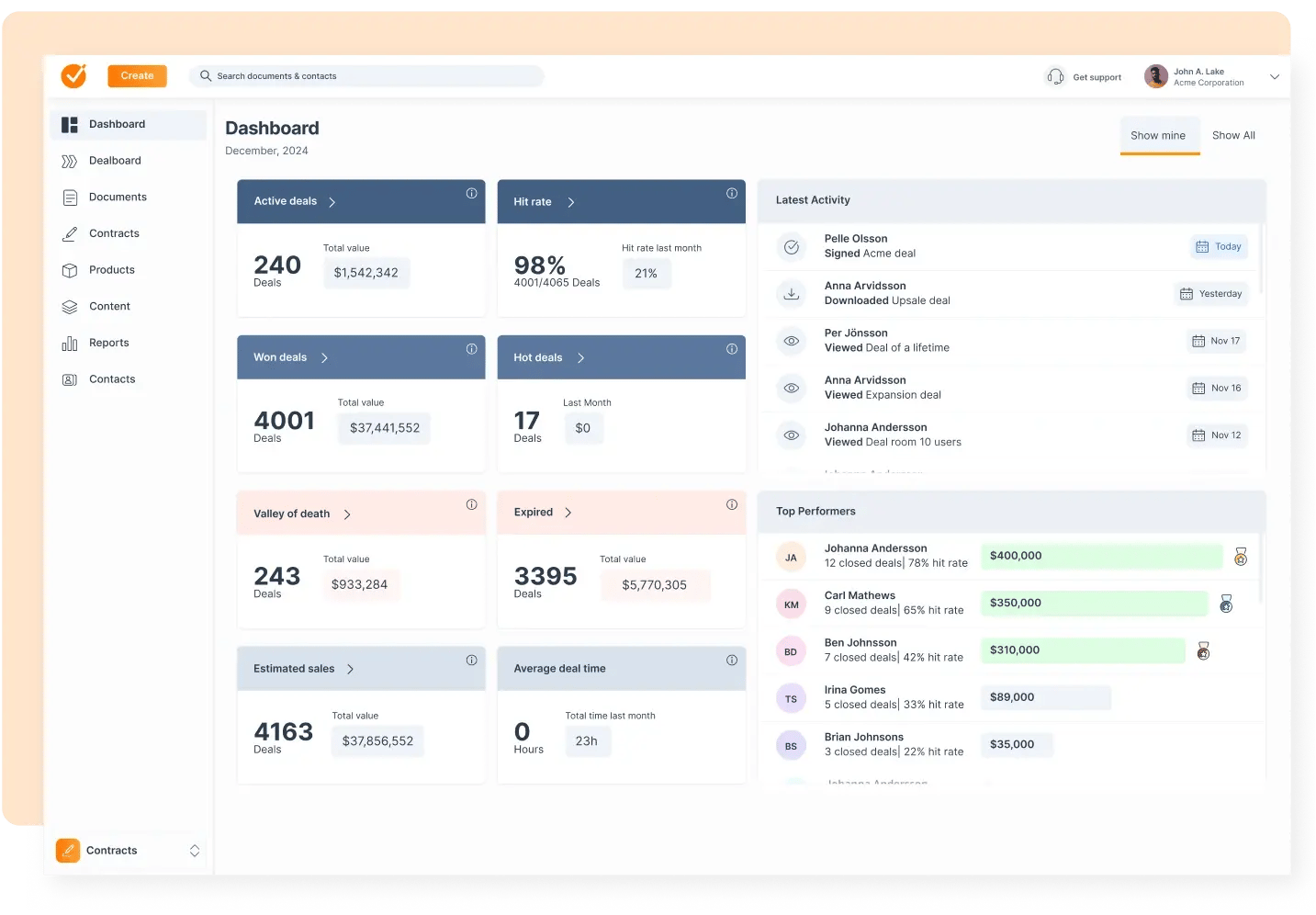Click the Contacts sidebar icon
Image resolution: width=1316 pixels, height=915 pixels.
(x=70, y=379)
